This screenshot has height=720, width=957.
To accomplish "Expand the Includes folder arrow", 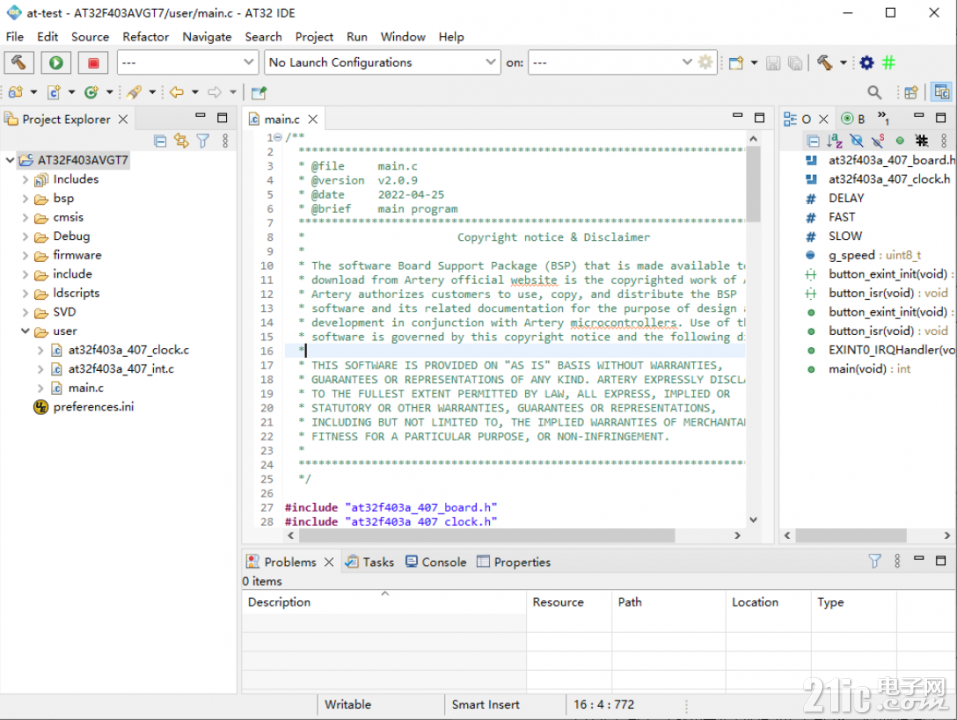I will [x=25, y=179].
